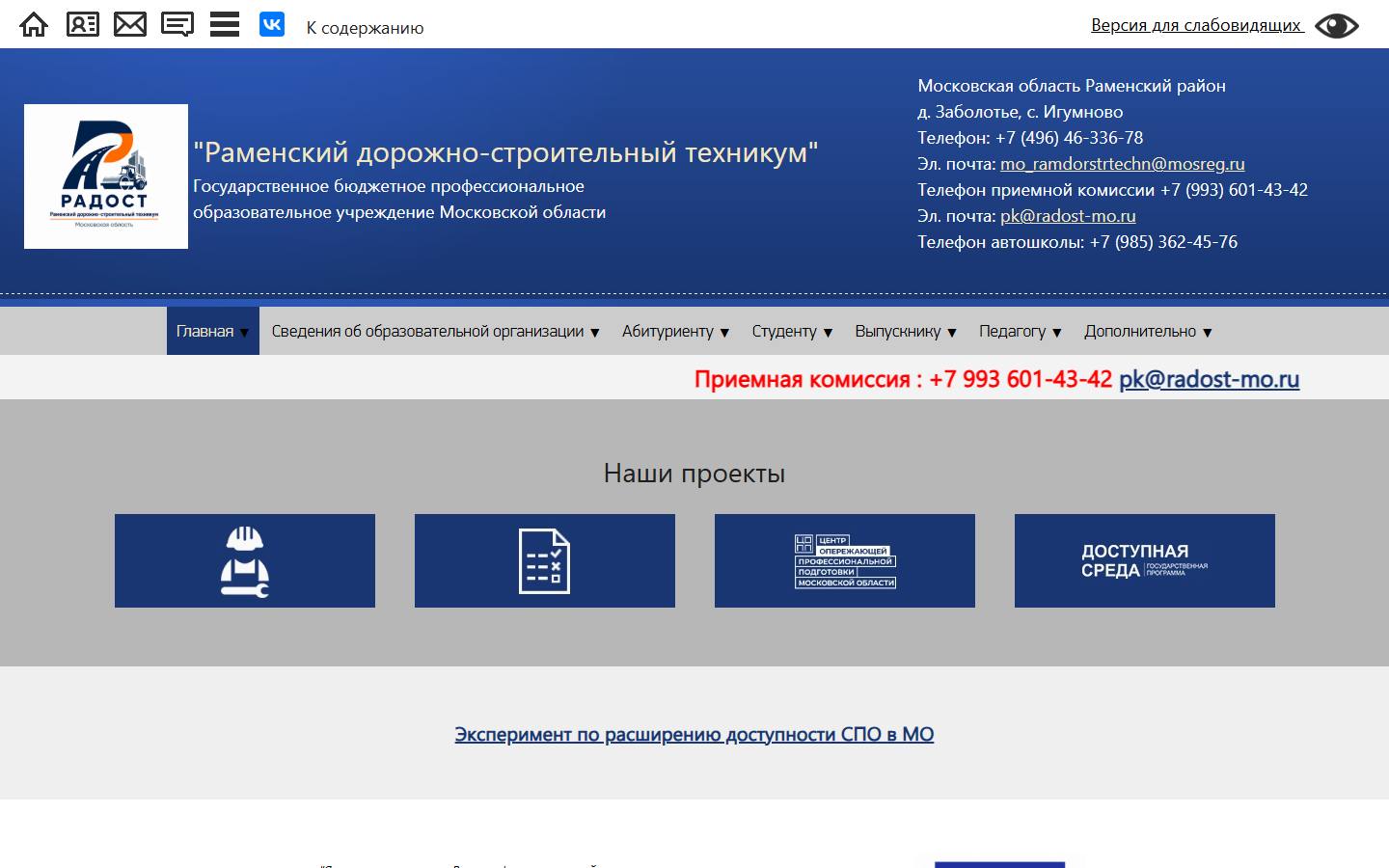Select the Главная menu item
The image size is (1389, 868).
coord(204,331)
